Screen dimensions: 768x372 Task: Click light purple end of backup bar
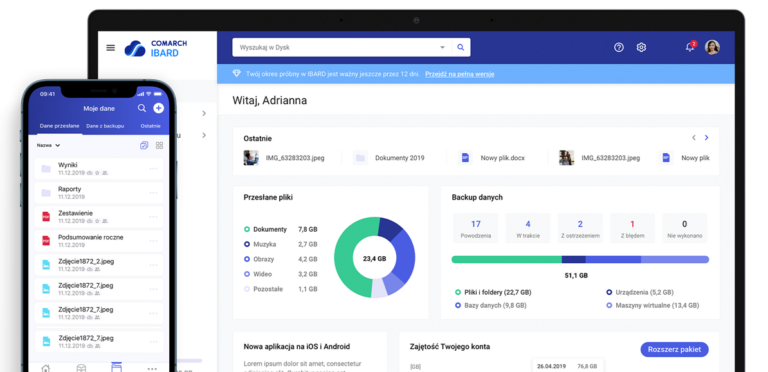pyautogui.click(x=675, y=259)
